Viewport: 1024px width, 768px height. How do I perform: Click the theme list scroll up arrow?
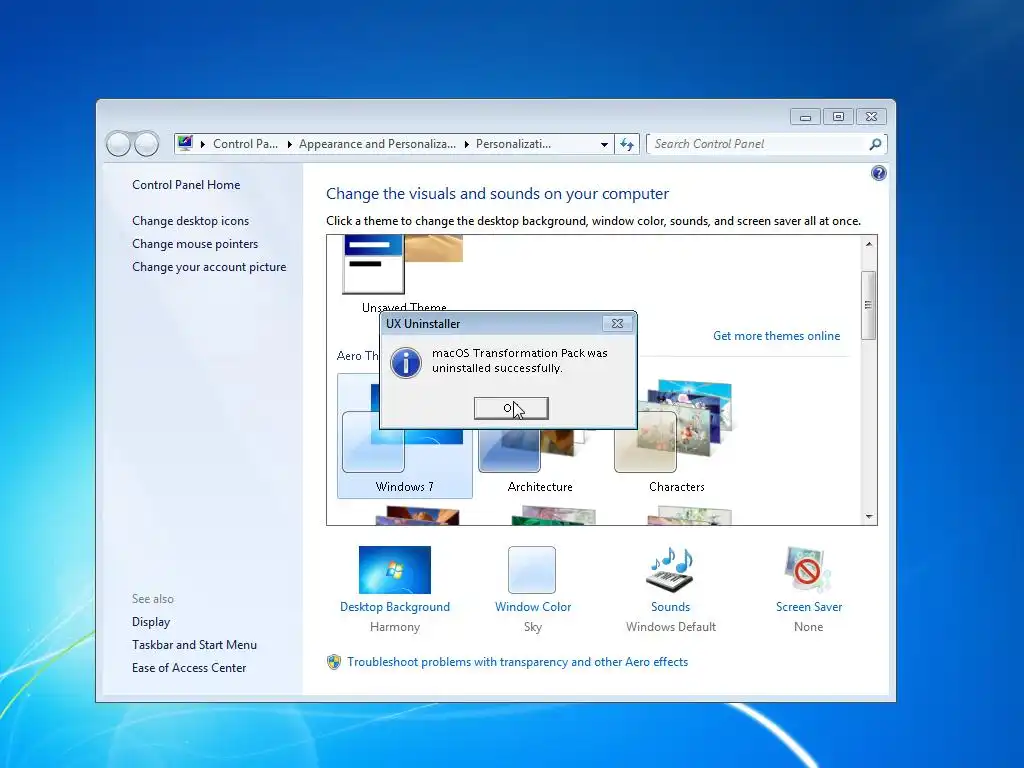click(x=869, y=244)
